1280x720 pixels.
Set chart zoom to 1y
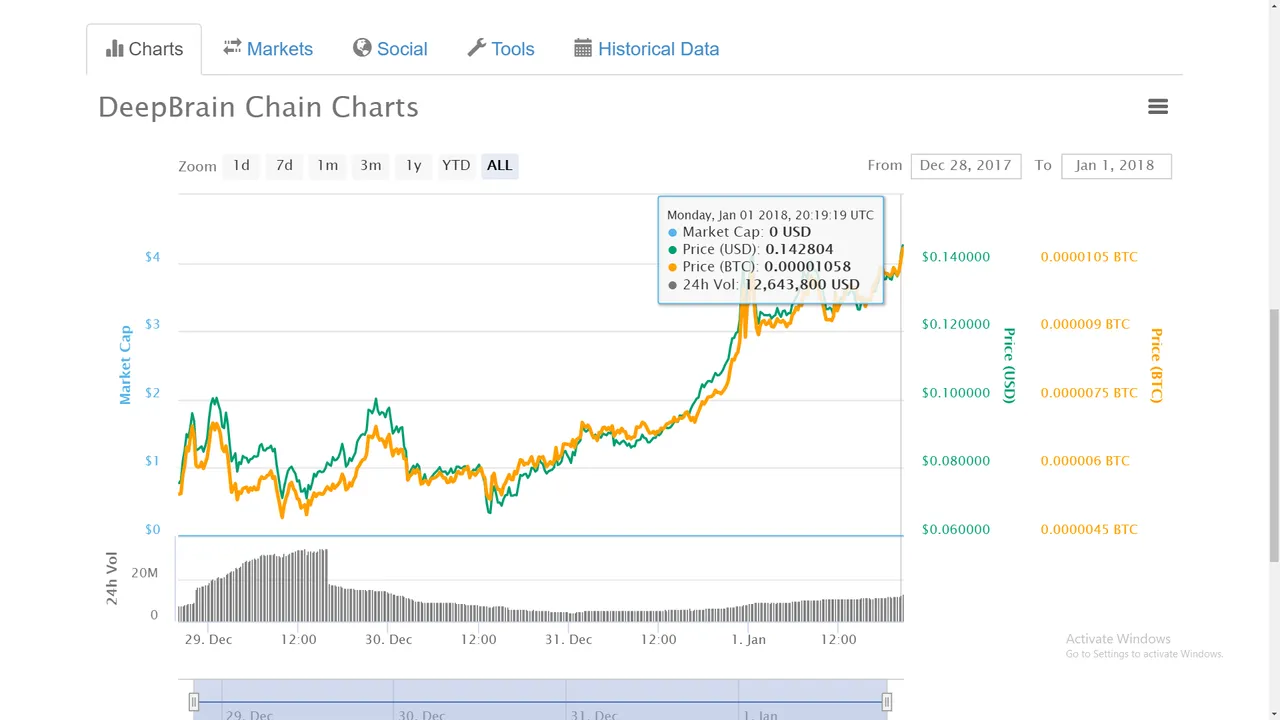point(414,166)
